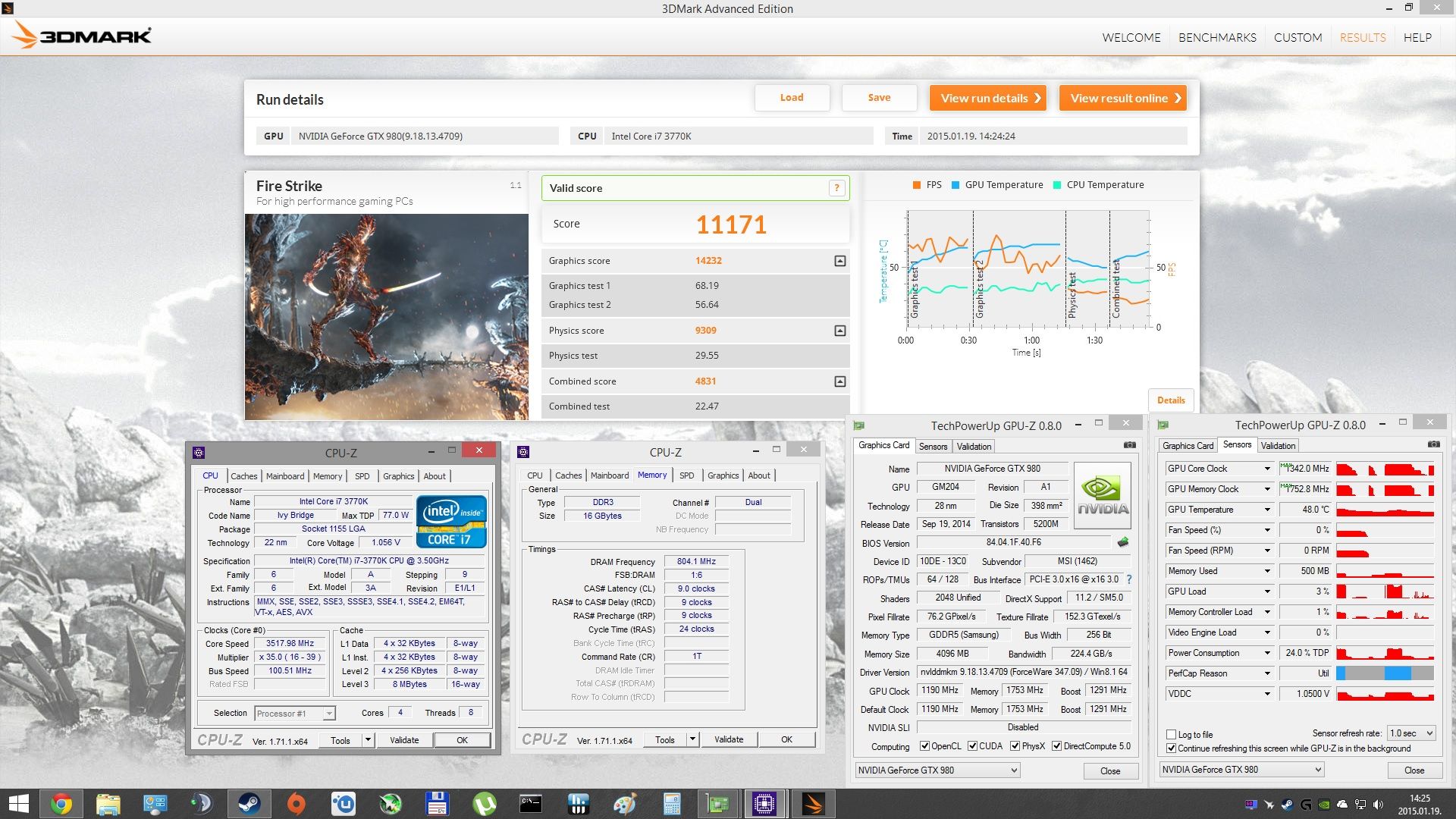Click the Intel Core i7 badge in CPU-Z
The width and height of the screenshot is (1456, 819).
pyautogui.click(x=451, y=522)
